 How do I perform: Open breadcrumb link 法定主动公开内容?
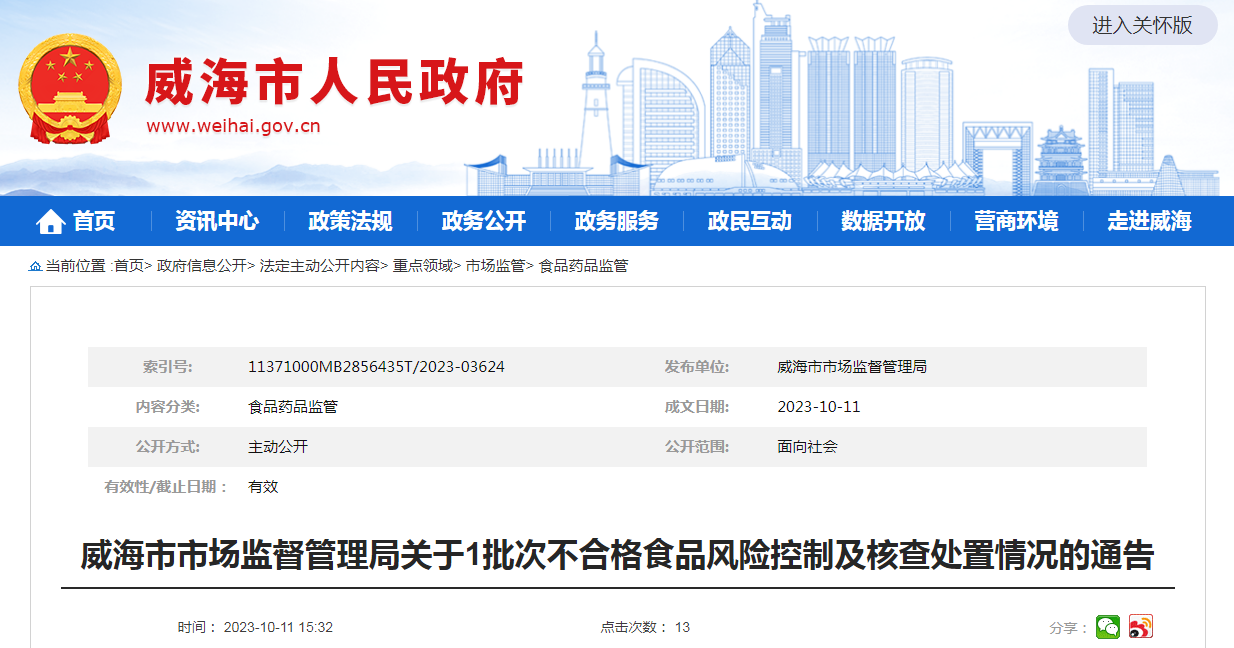pos(320,266)
